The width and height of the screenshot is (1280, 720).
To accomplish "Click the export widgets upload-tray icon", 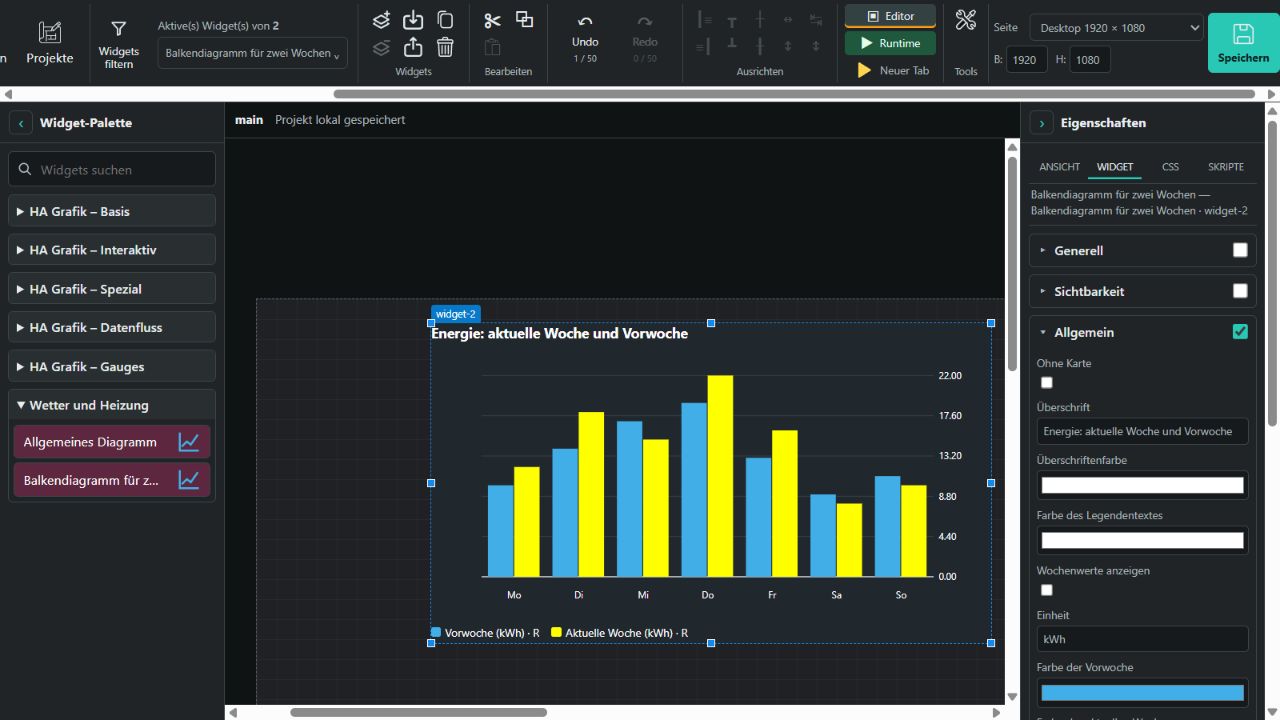I will pos(413,47).
